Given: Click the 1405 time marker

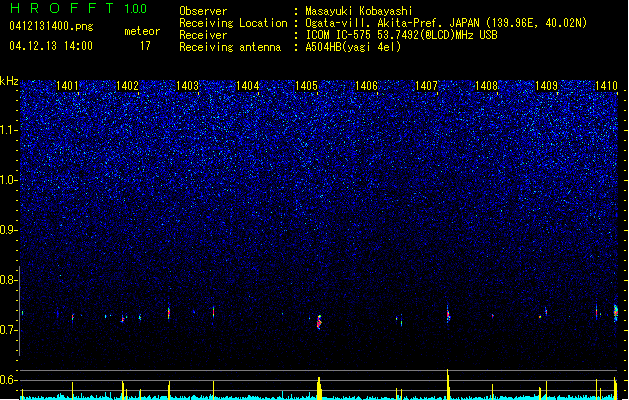Looking at the screenshot, I should (306, 85).
